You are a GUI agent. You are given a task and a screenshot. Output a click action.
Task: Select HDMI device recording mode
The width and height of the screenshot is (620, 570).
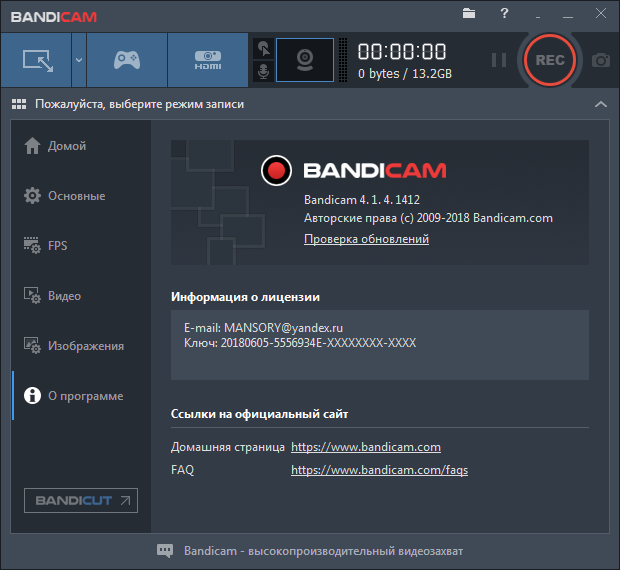[207, 60]
